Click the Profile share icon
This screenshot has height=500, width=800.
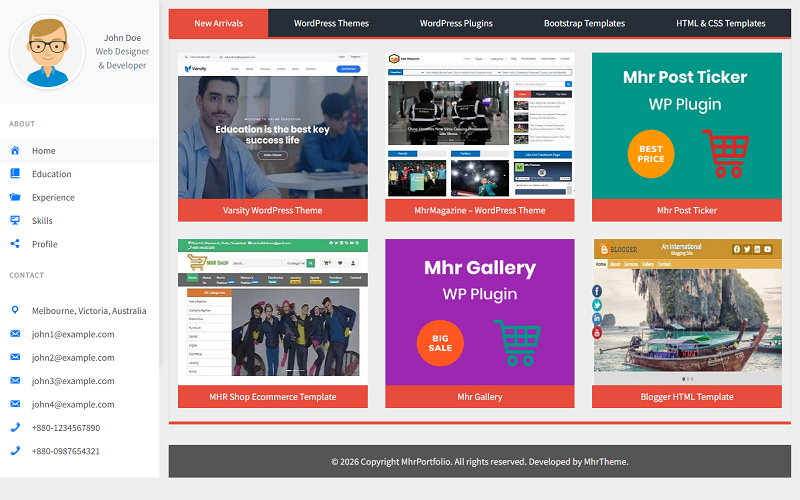tap(15, 244)
